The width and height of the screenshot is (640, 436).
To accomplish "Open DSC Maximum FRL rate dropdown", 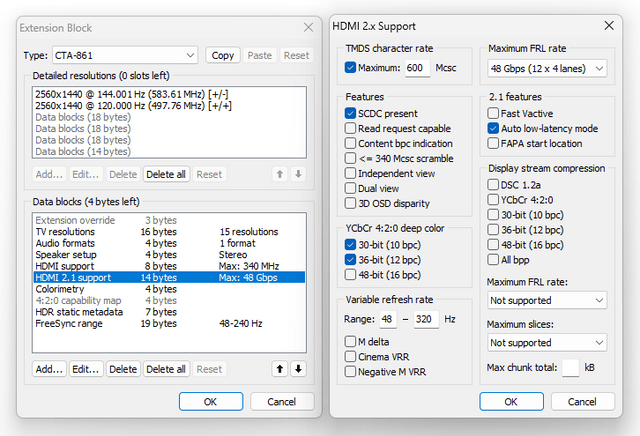I will 547,300.
